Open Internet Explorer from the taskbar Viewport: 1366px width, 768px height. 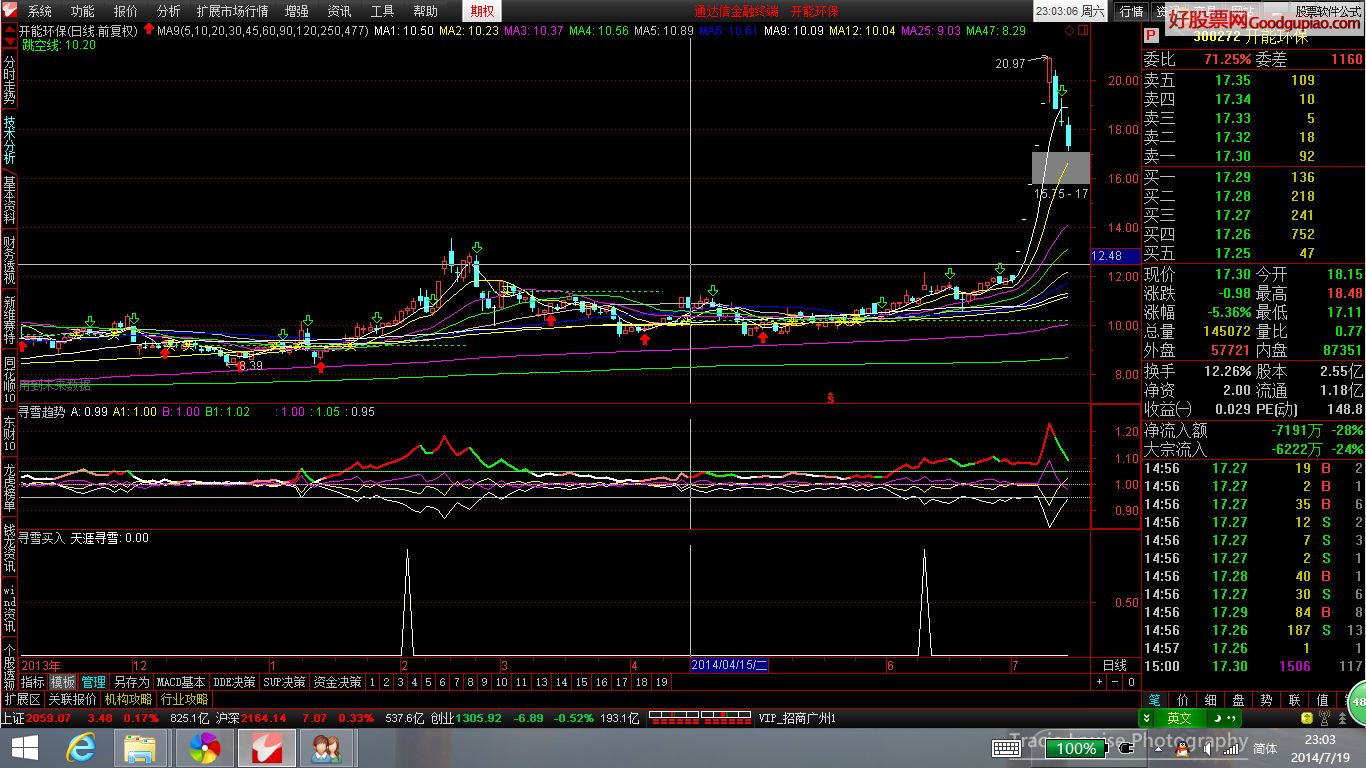point(81,748)
